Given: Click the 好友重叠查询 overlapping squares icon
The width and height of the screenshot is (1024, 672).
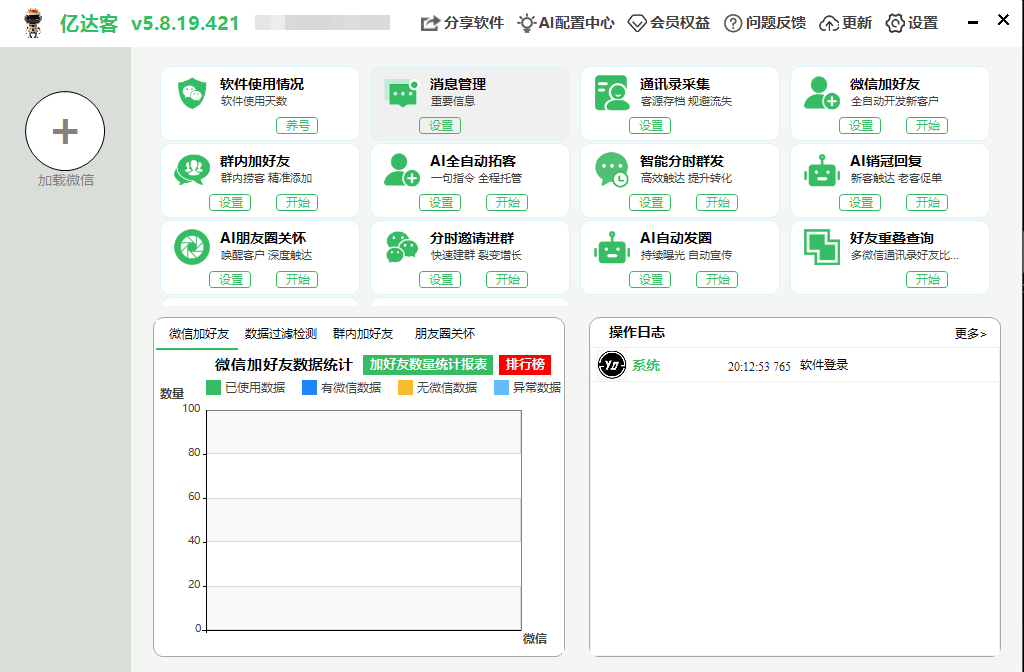Looking at the screenshot, I should [x=821, y=247].
